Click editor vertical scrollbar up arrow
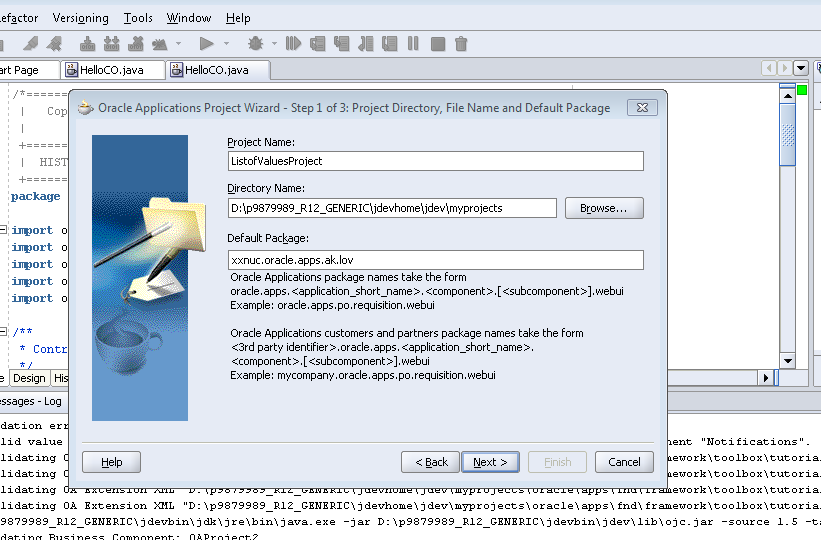 pos(787,96)
